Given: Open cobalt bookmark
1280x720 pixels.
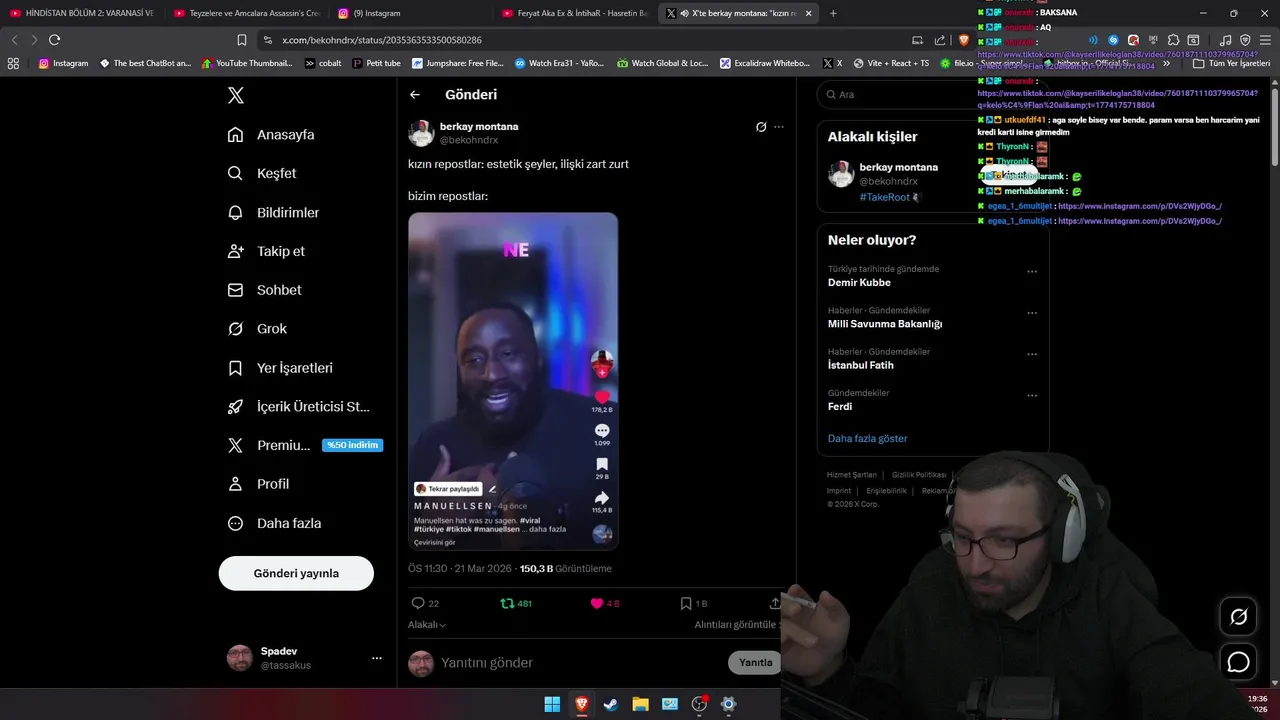Looking at the screenshot, I should [x=323, y=63].
